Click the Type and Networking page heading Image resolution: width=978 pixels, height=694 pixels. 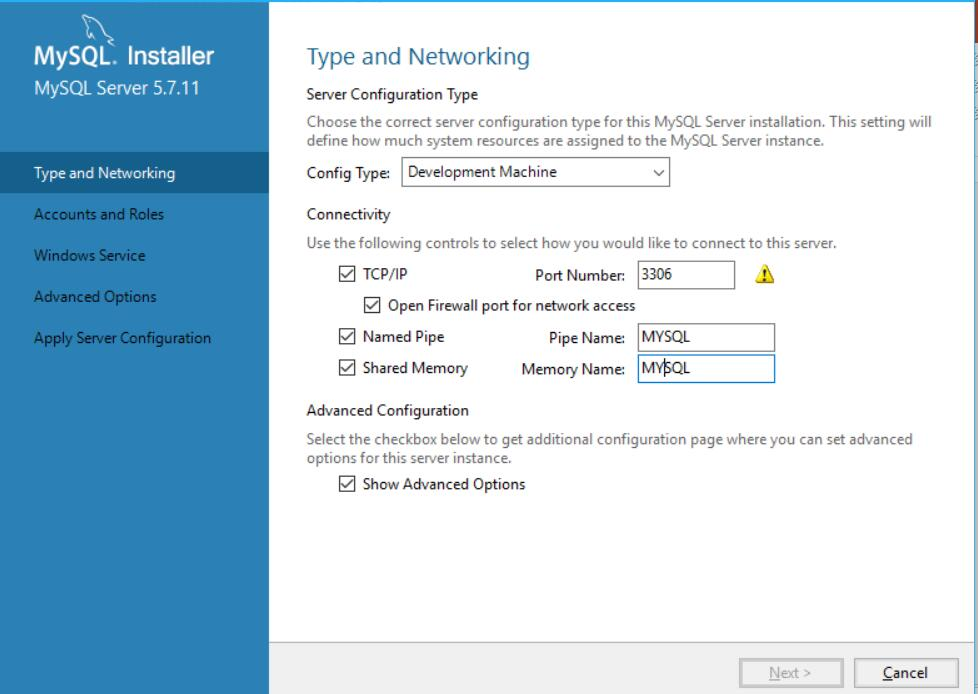[418, 57]
